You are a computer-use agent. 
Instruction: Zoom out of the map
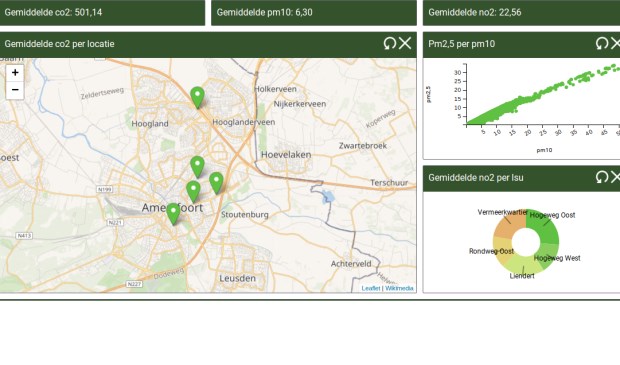pos(15,90)
